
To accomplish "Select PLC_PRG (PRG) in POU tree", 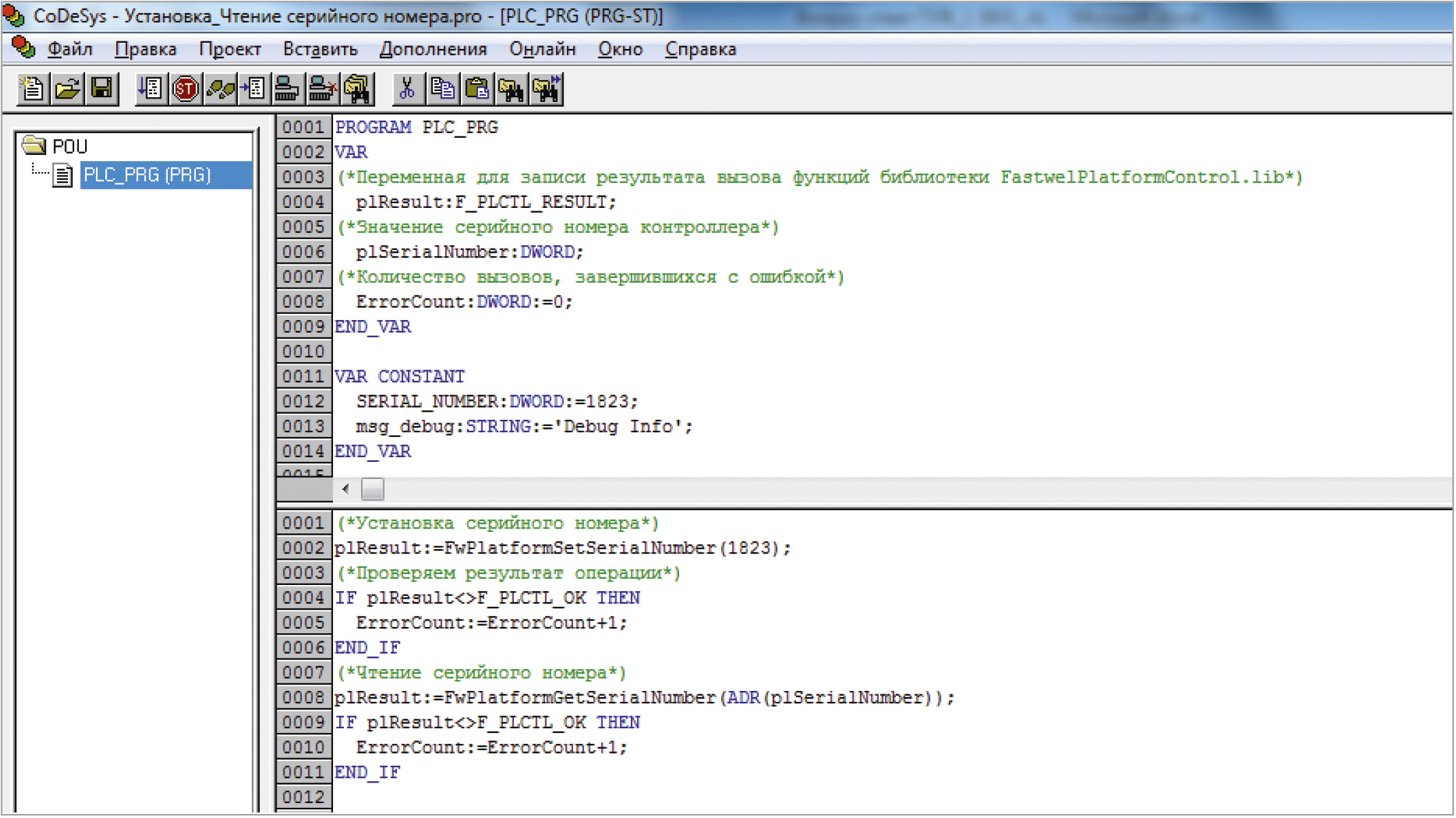I will tap(166, 175).
